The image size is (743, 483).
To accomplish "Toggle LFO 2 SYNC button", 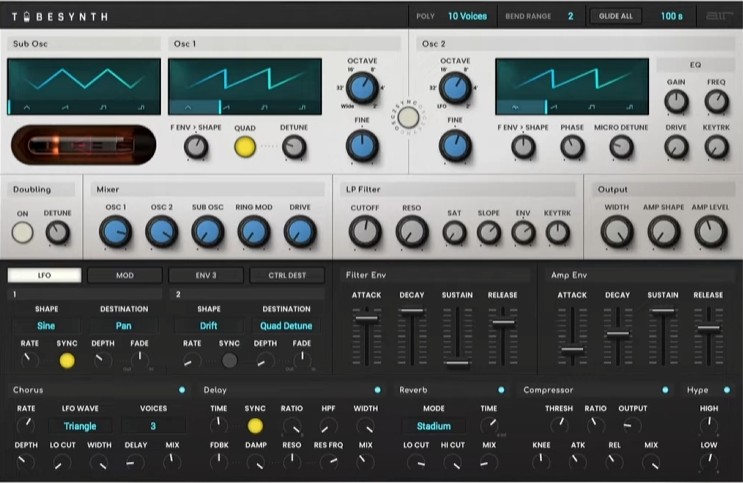I will (x=229, y=361).
